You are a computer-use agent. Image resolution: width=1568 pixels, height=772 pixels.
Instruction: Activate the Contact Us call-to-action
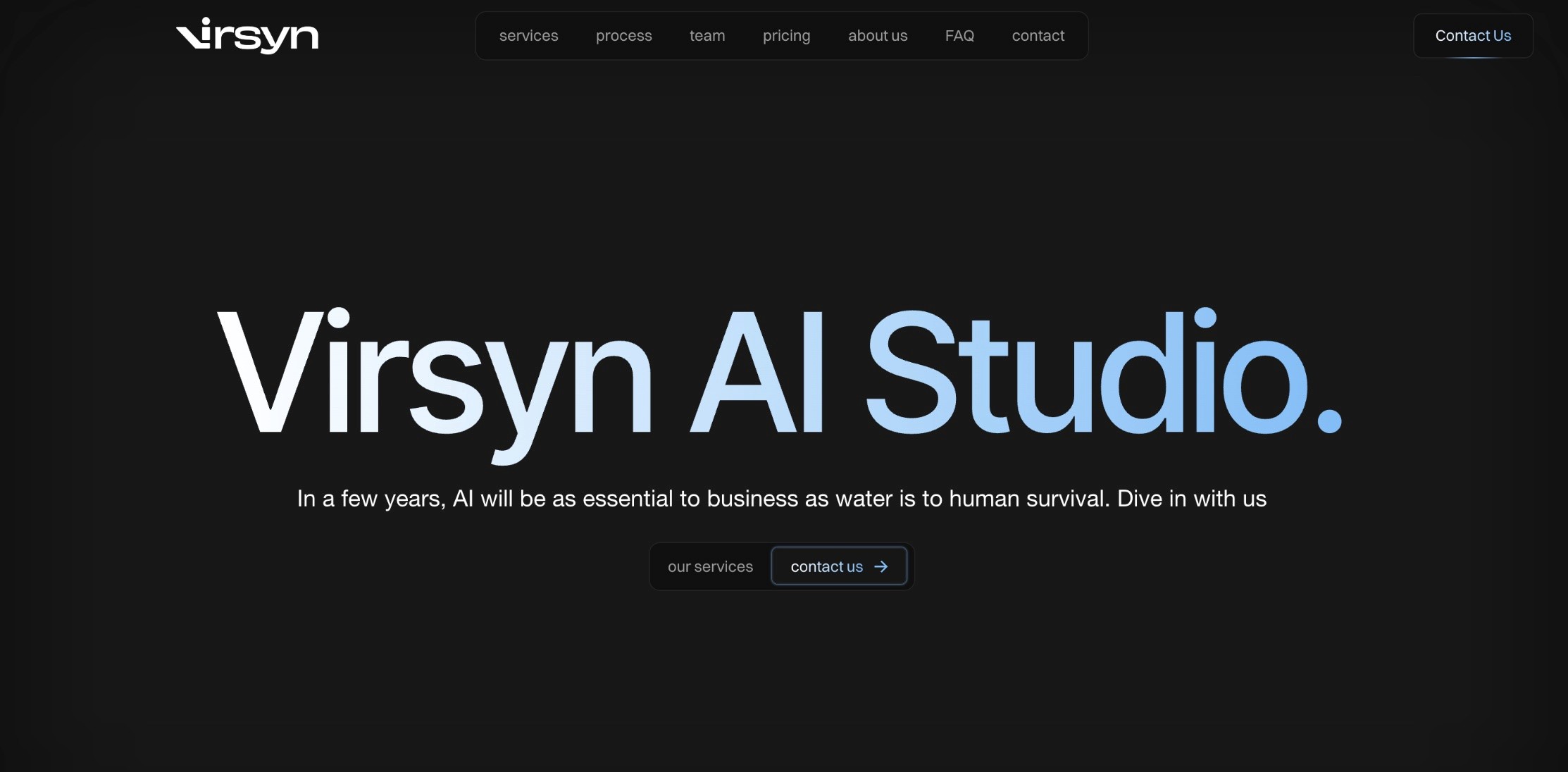pos(1474,35)
